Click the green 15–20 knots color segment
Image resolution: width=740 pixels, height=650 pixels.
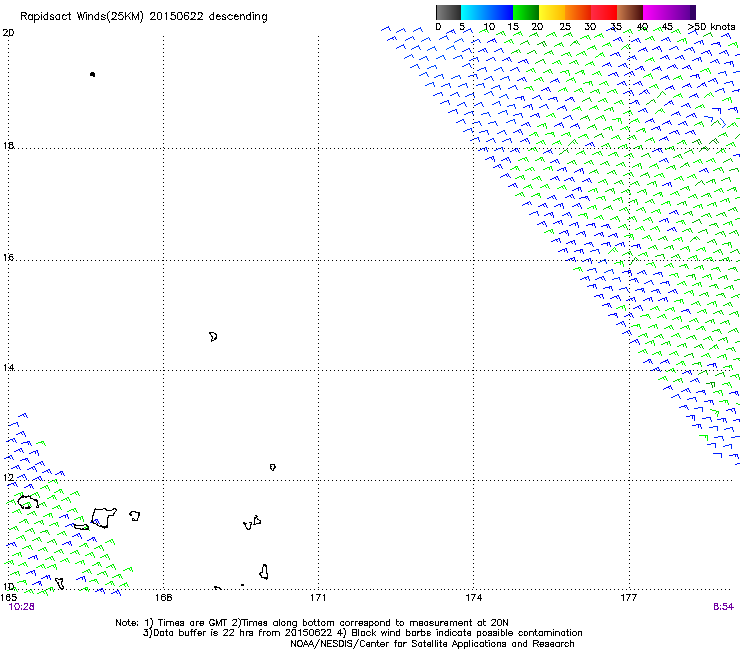tap(526, 12)
